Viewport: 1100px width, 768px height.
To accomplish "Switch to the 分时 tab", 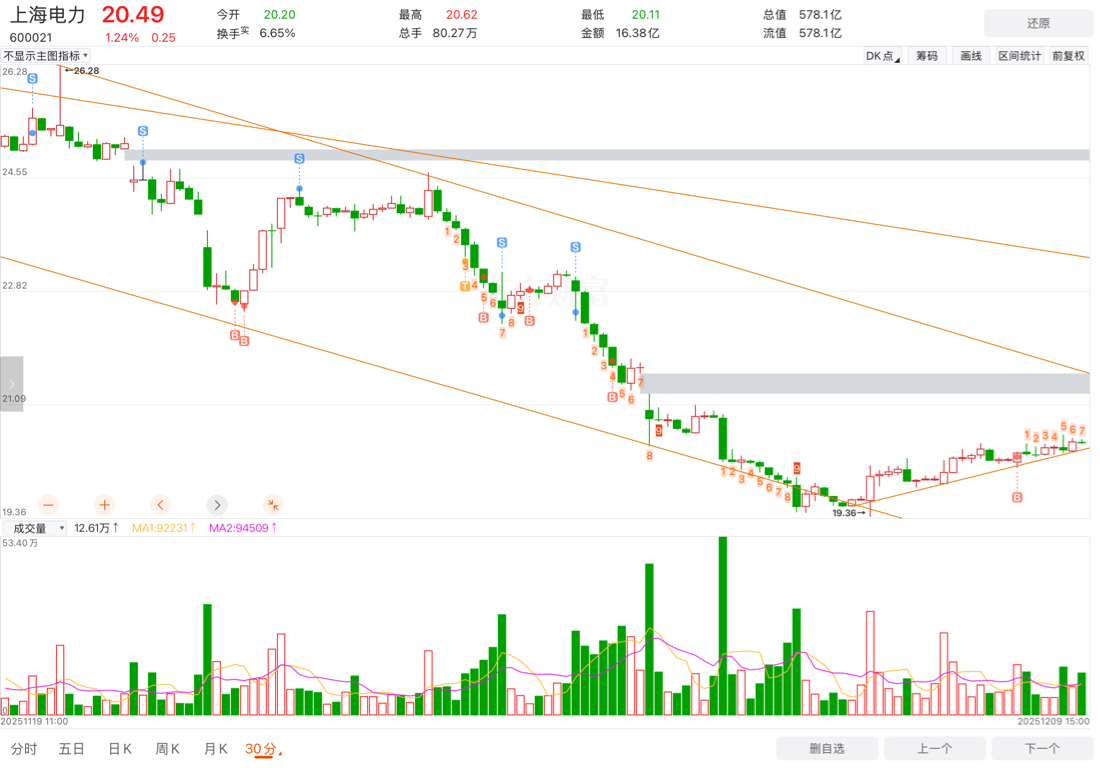I will [x=24, y=749].
